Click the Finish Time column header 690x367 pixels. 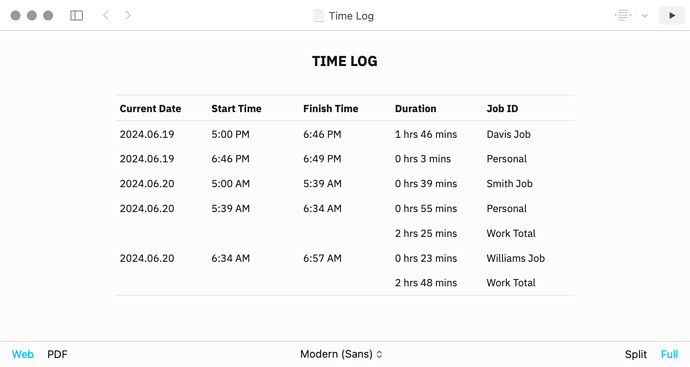(330, 109)
